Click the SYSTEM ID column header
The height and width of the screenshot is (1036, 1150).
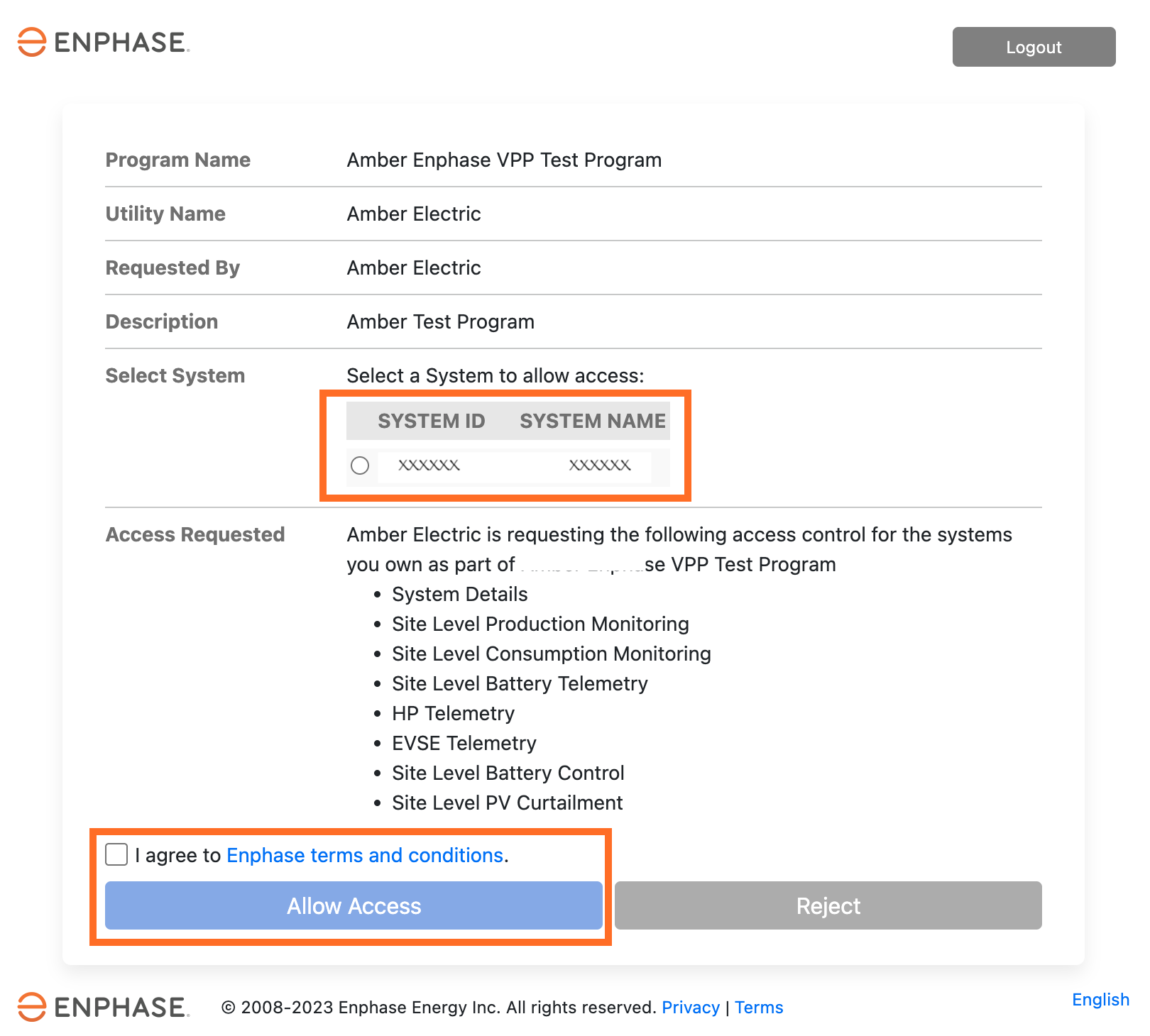point(431,421)
